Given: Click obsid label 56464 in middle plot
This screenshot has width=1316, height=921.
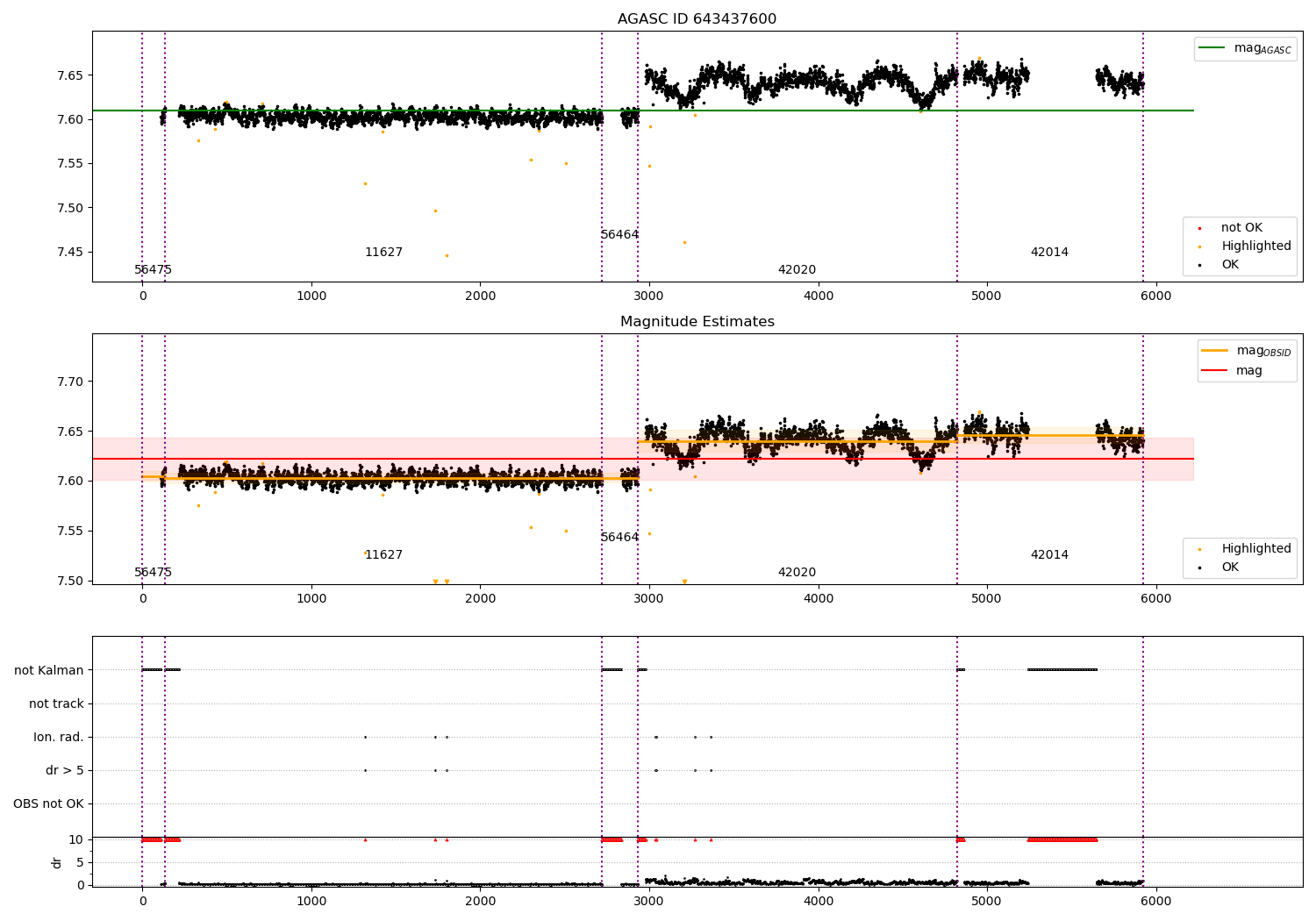Looking at the screenshot, I should click(619, 538).
